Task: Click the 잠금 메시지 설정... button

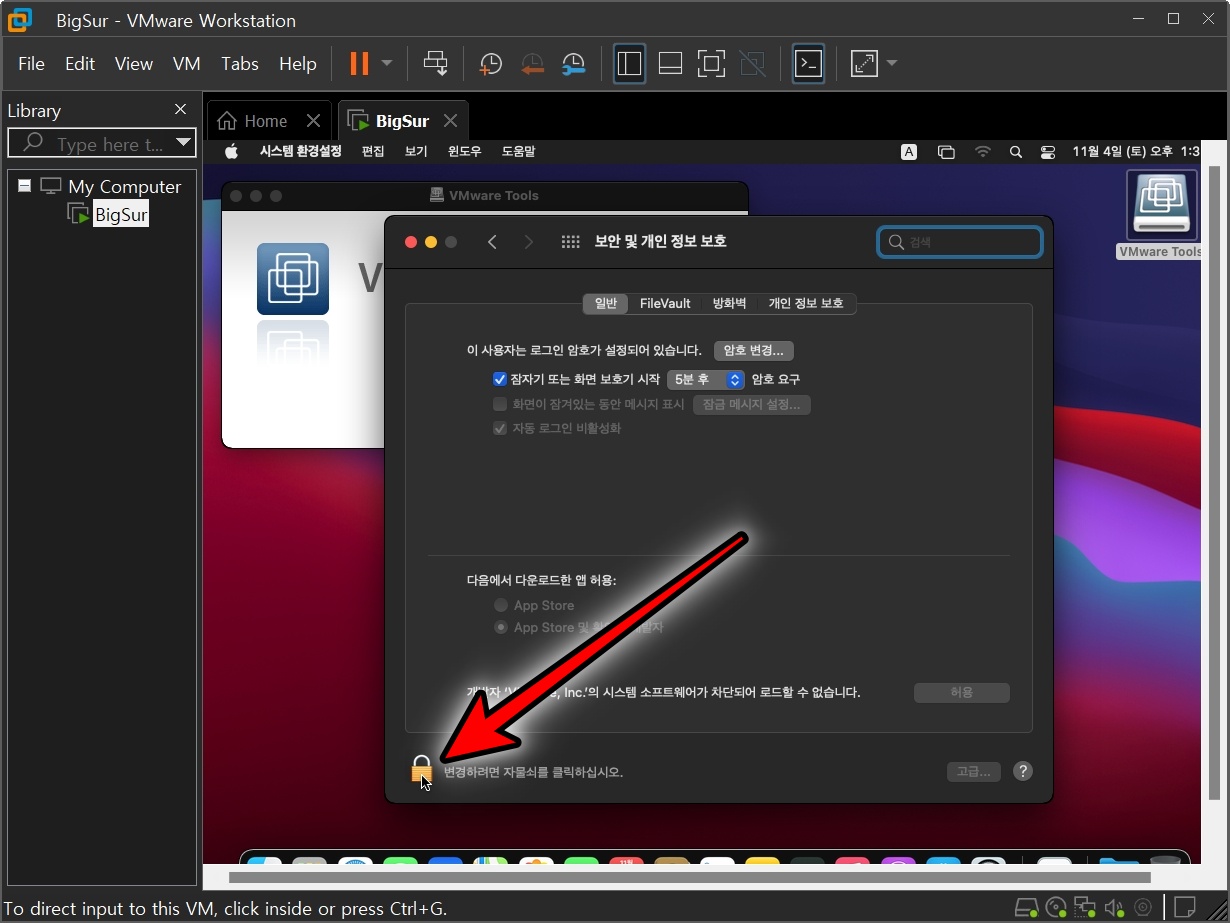Action: pos(752,405)
